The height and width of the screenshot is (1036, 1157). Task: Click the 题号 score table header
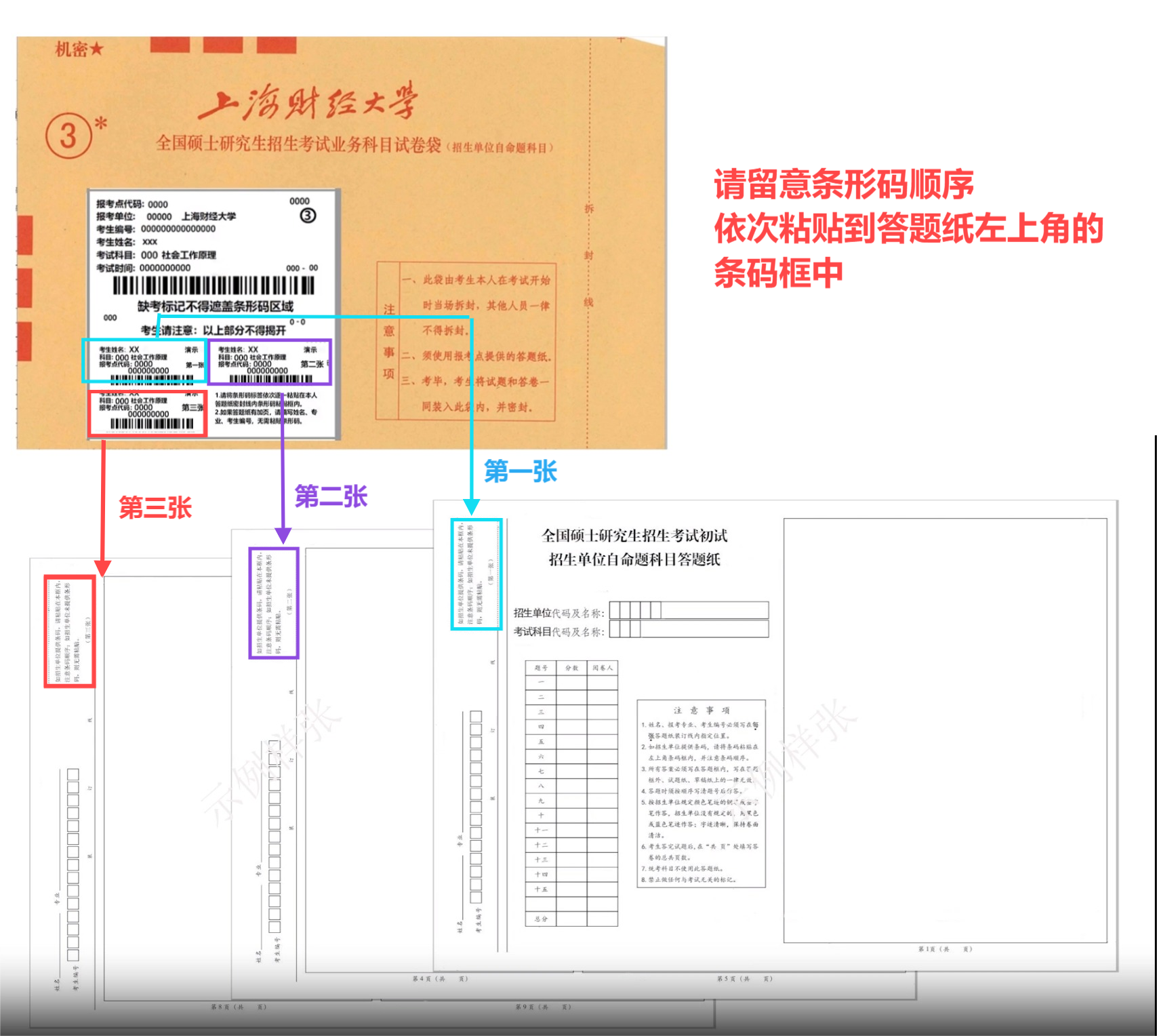(540, 668)
